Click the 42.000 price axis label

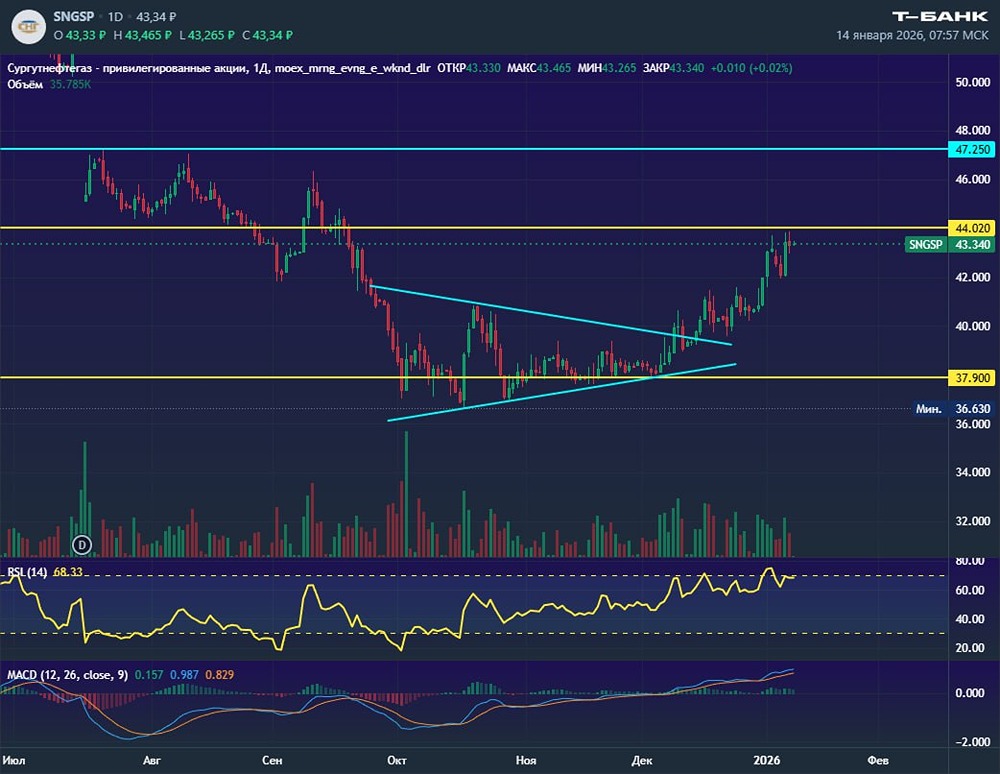973,277
